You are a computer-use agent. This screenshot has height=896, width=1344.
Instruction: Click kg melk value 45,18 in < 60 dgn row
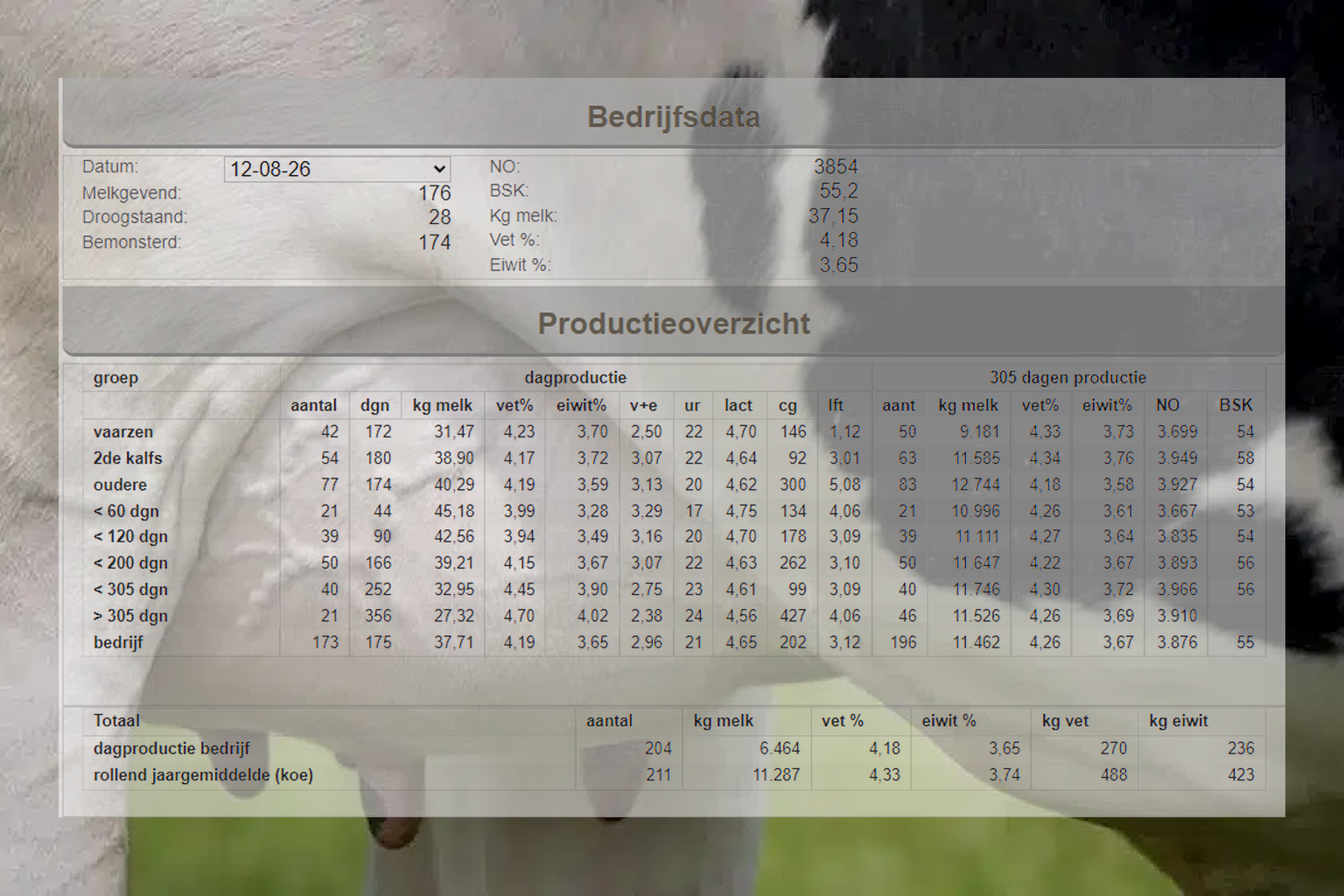pos(453,511)
